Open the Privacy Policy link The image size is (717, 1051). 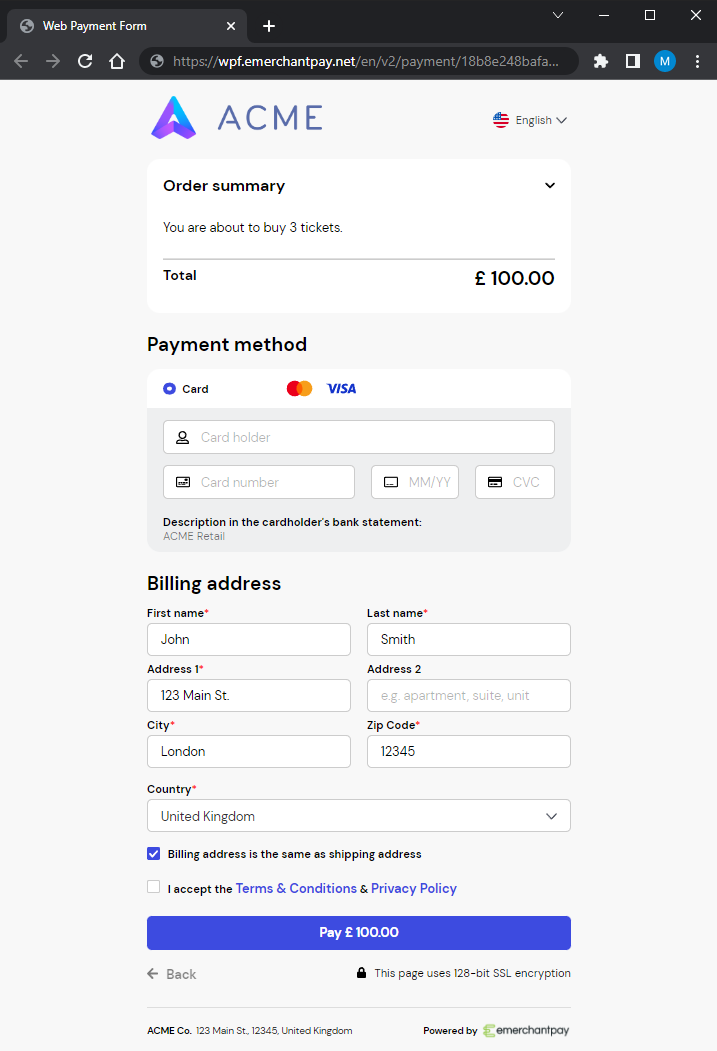413,888
